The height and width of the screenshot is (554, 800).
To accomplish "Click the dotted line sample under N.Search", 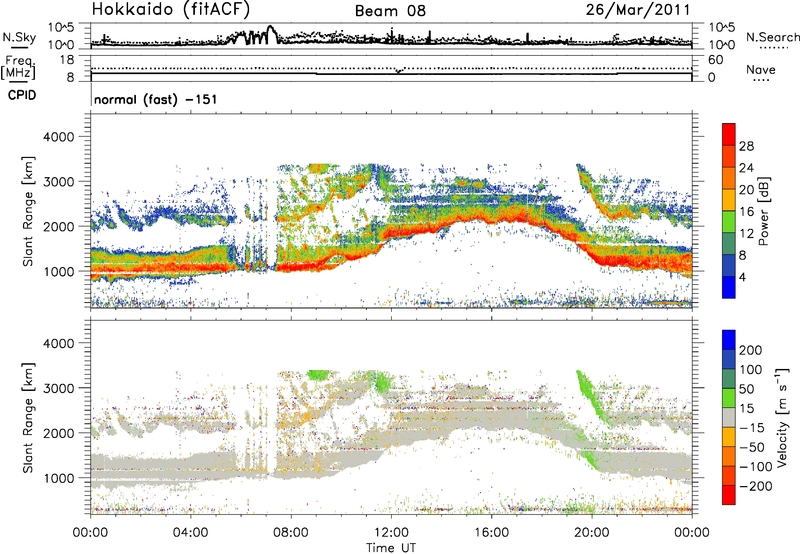I will [773, 48].
